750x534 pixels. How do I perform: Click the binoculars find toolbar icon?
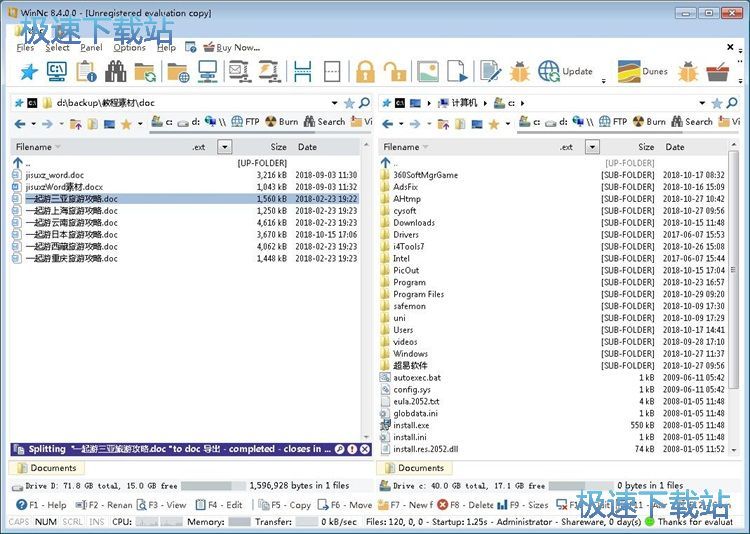[116, 72]
